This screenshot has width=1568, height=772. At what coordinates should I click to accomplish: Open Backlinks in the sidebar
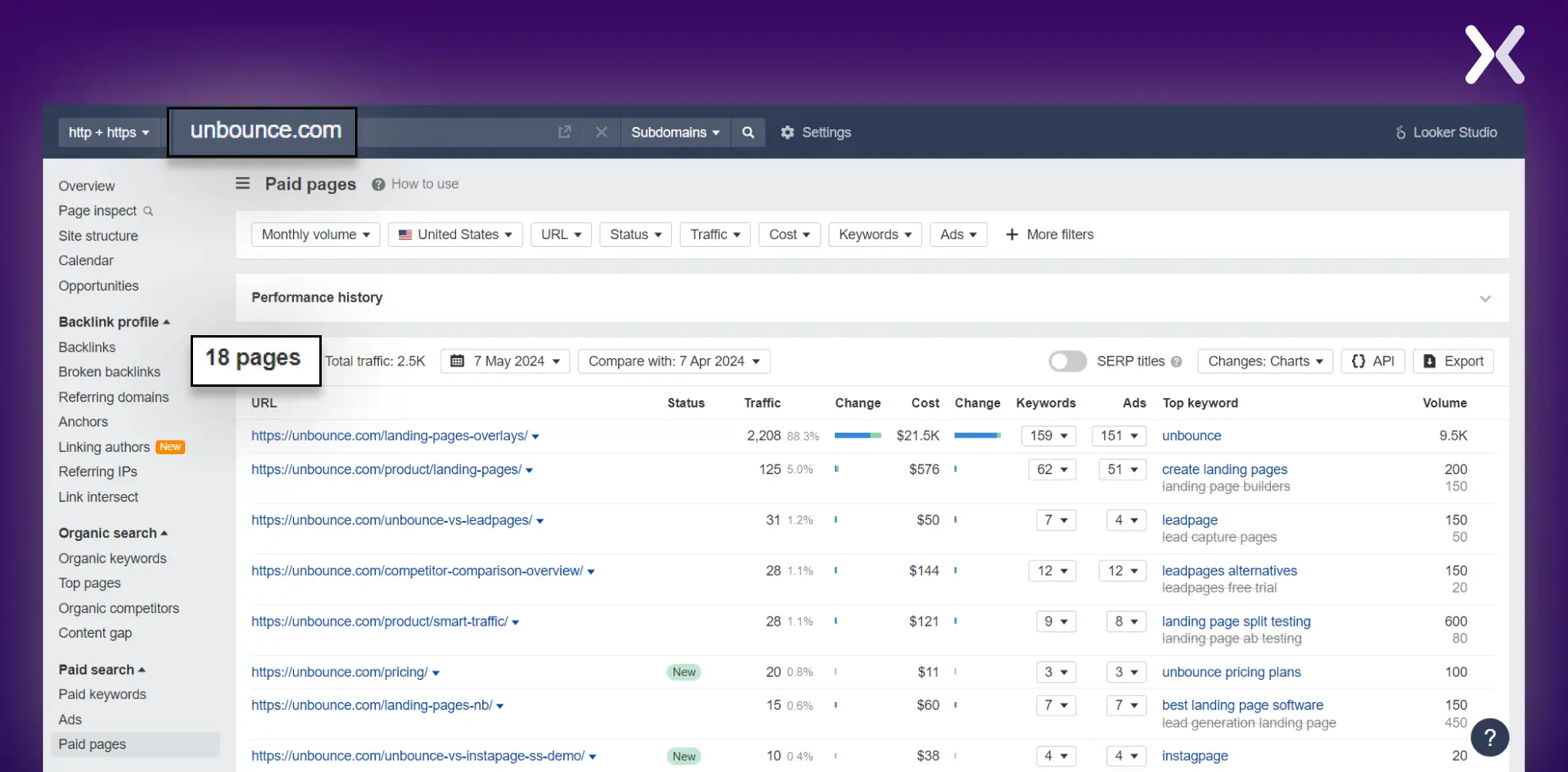(x=87, y=347)
